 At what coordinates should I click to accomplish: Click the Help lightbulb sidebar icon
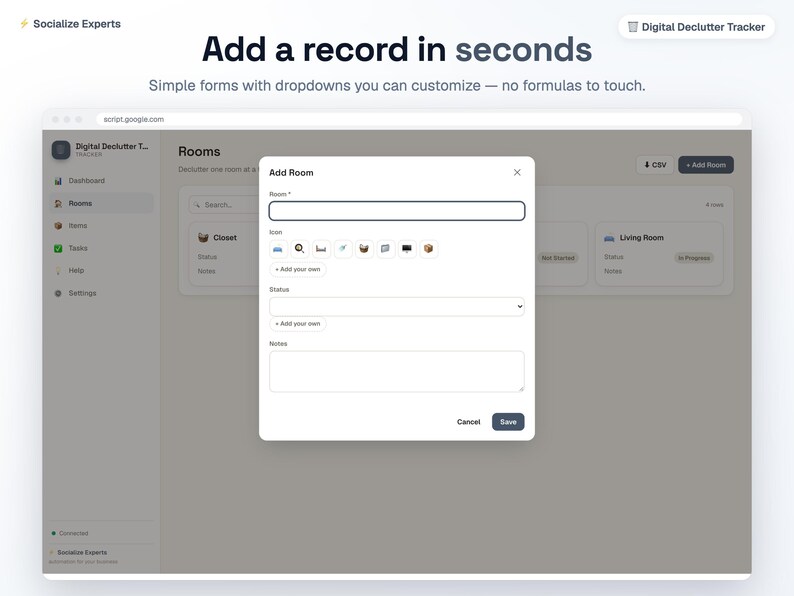[58, 271]
